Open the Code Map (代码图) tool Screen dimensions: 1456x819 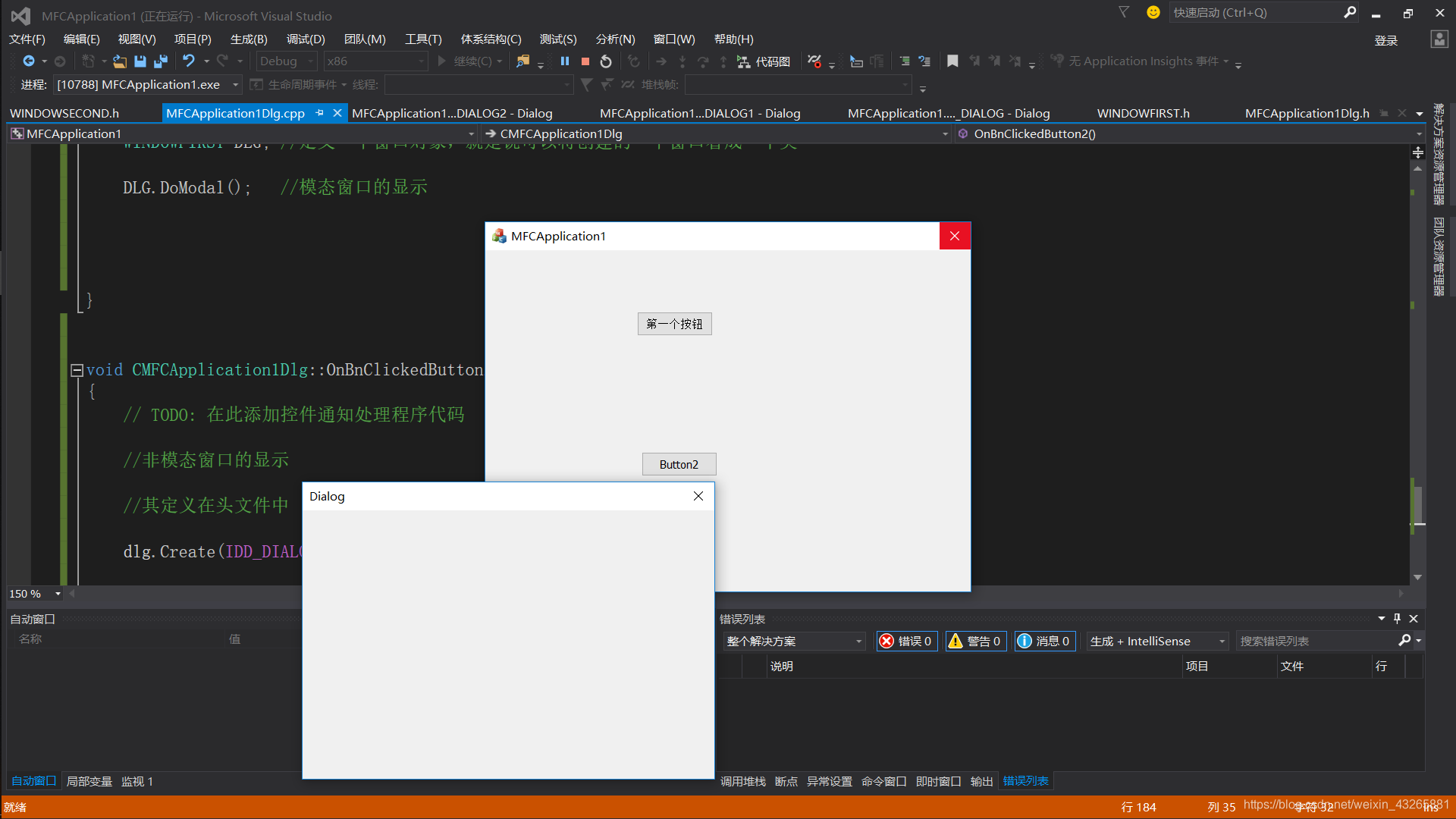click(x=764, y=61)
